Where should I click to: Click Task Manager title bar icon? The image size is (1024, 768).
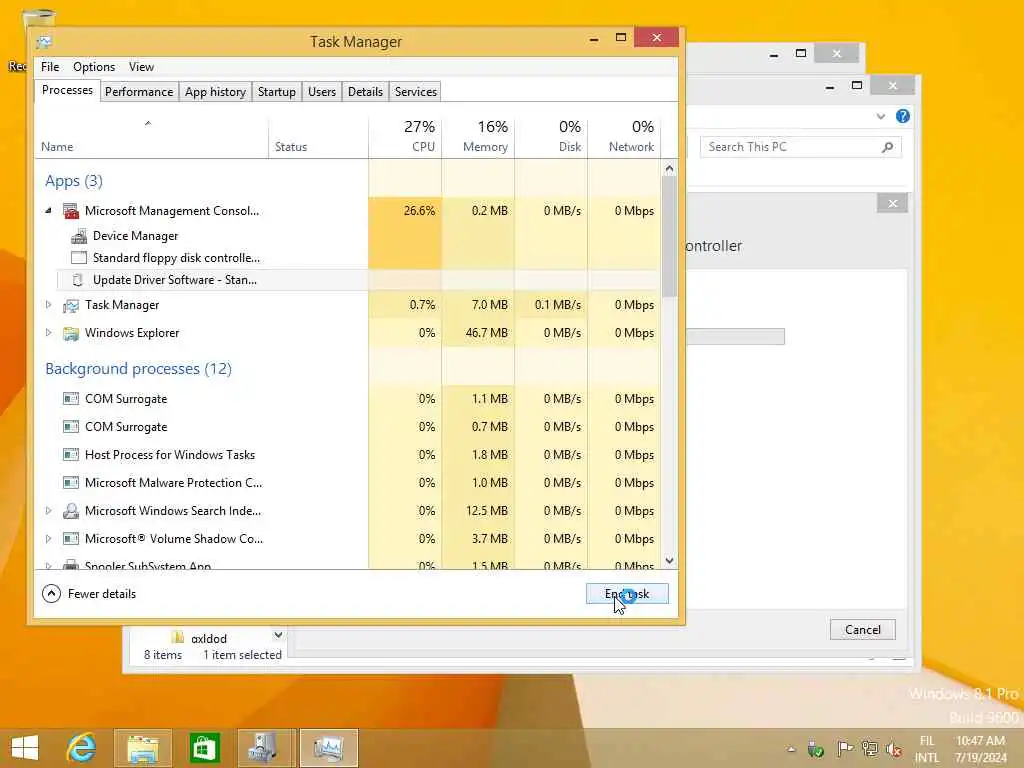point(44,42)
